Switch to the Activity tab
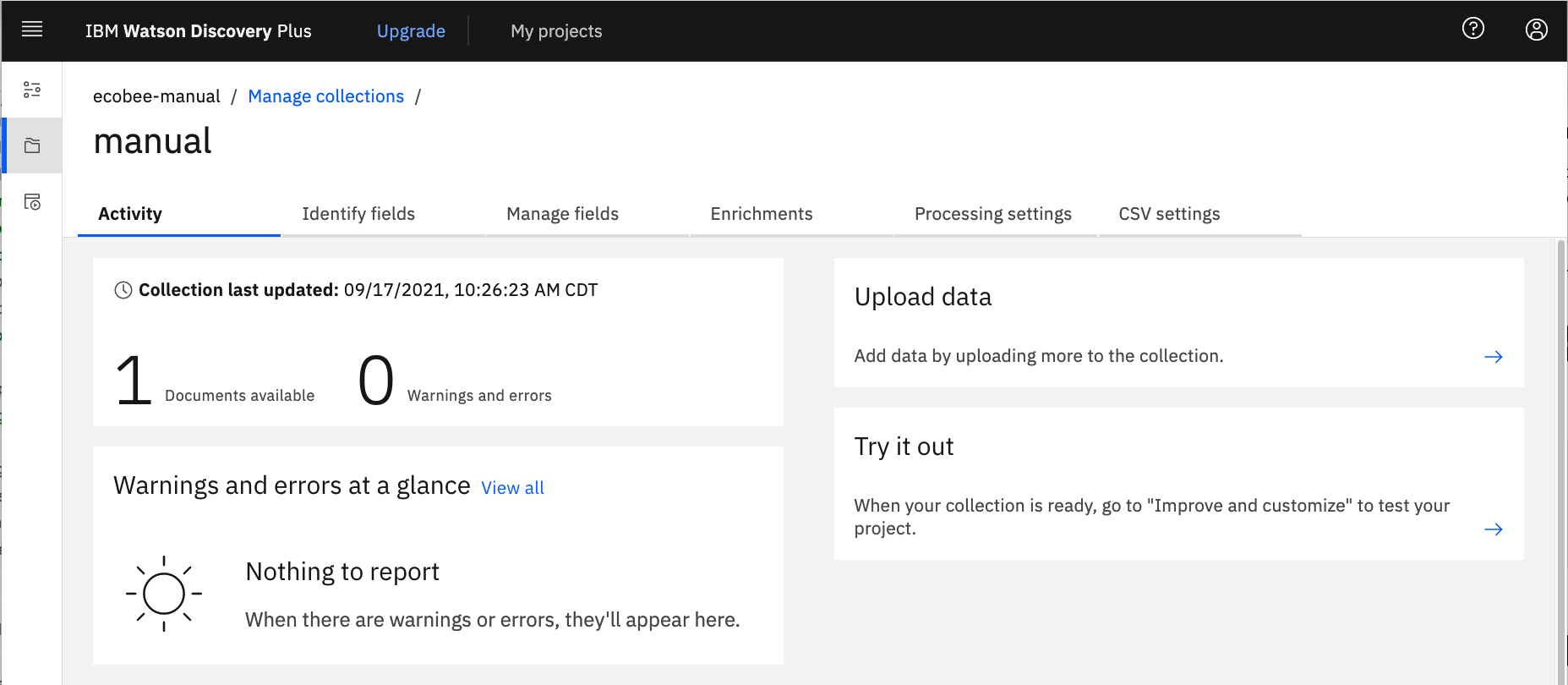 pos(179,214)
